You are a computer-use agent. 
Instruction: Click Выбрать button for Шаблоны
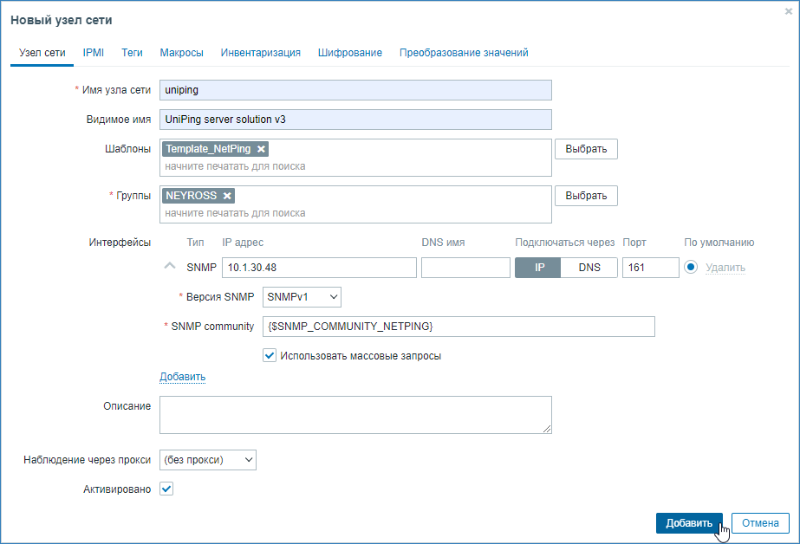tap(586, 149)
